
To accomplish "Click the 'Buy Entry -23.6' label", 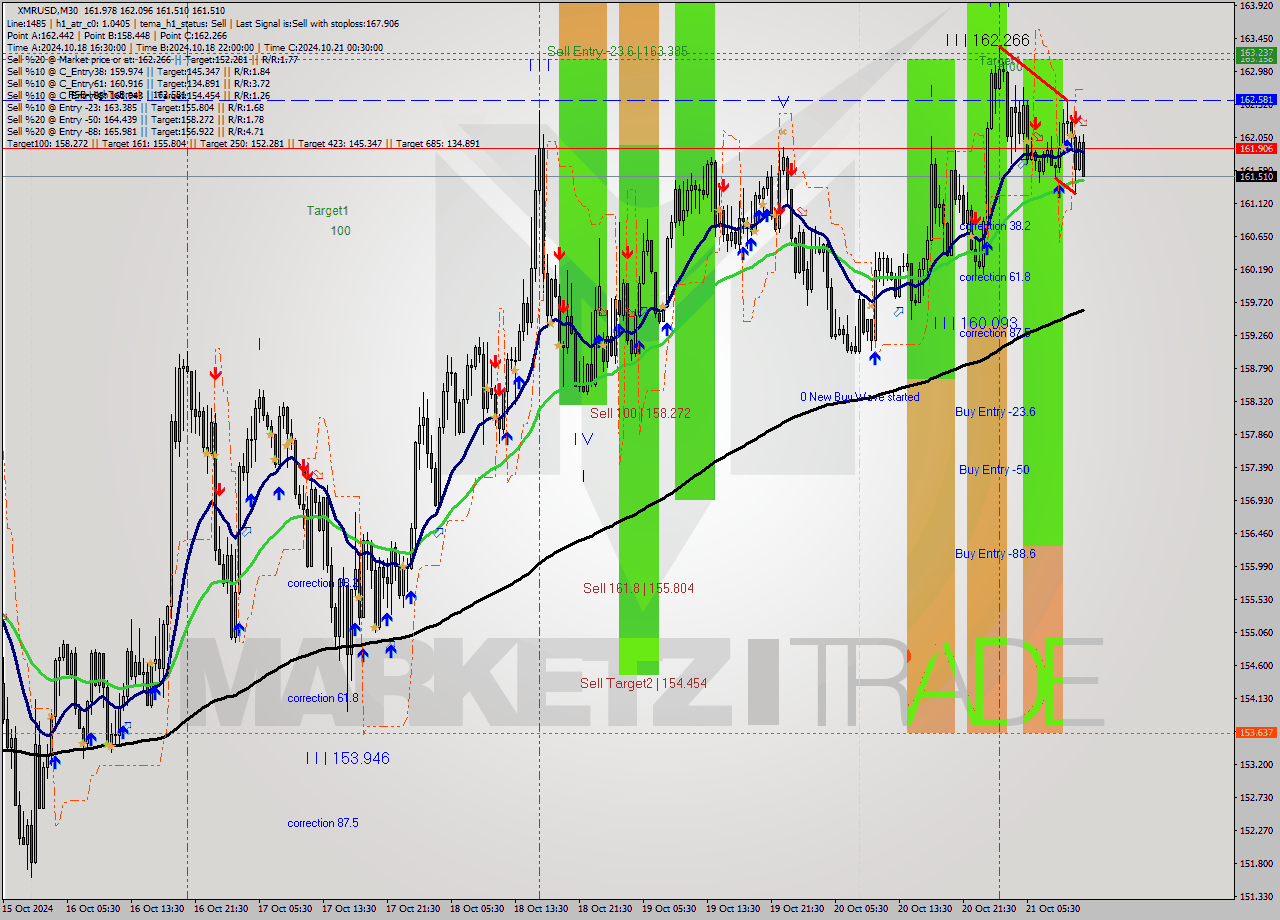I will click(x=995, y=412).
